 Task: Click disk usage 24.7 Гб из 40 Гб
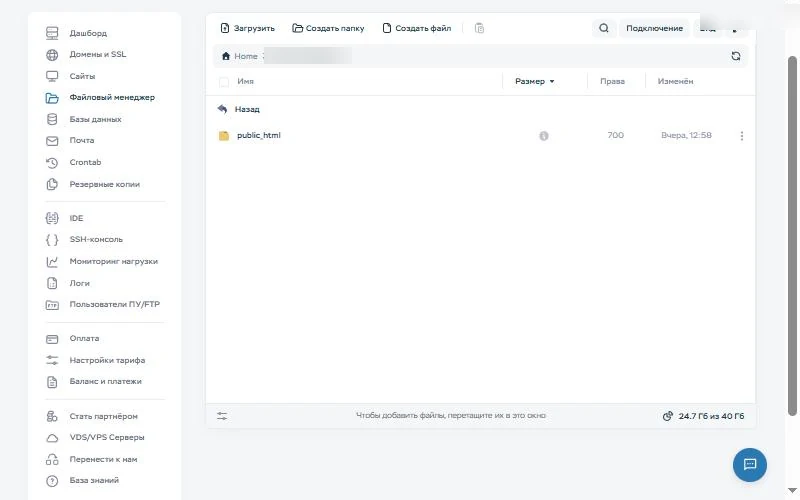coord(703,416)
